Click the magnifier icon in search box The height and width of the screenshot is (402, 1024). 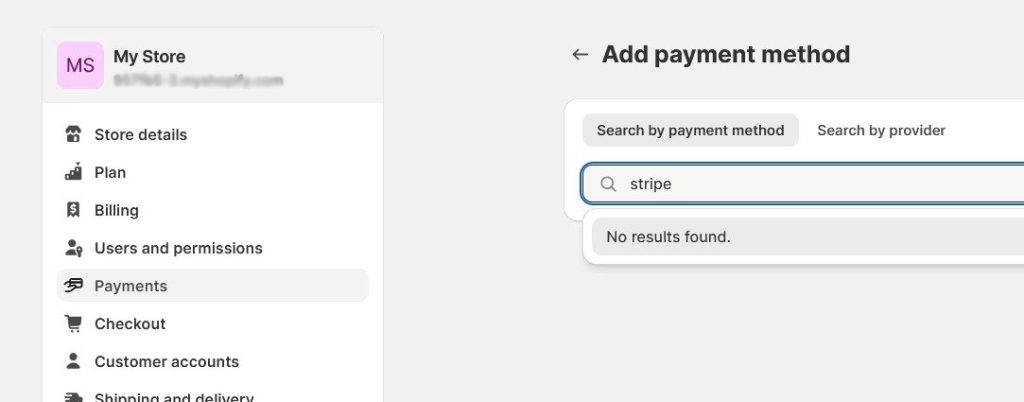[608, 184]
